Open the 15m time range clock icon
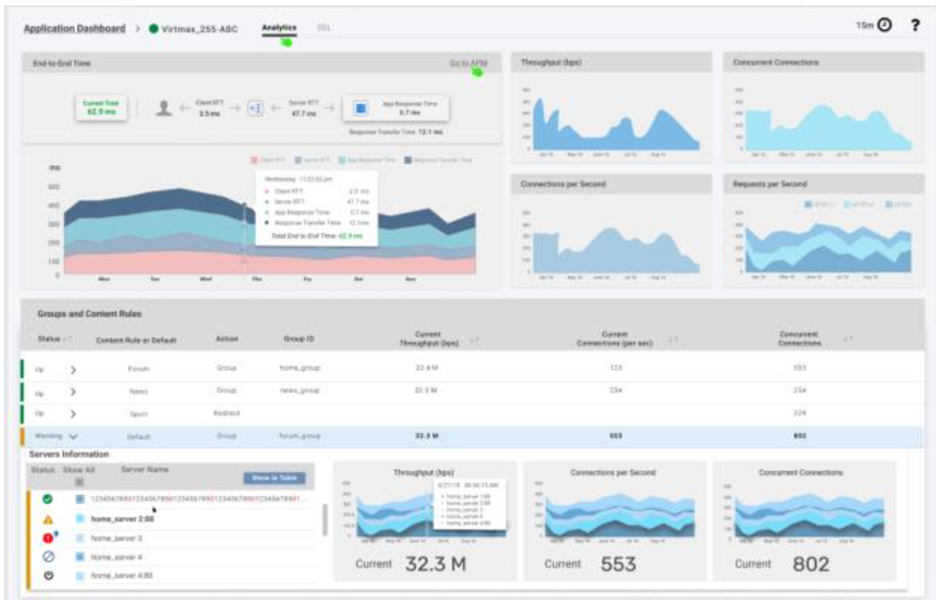The width and height of the screenshot is (936, 600). coord(884,25)
